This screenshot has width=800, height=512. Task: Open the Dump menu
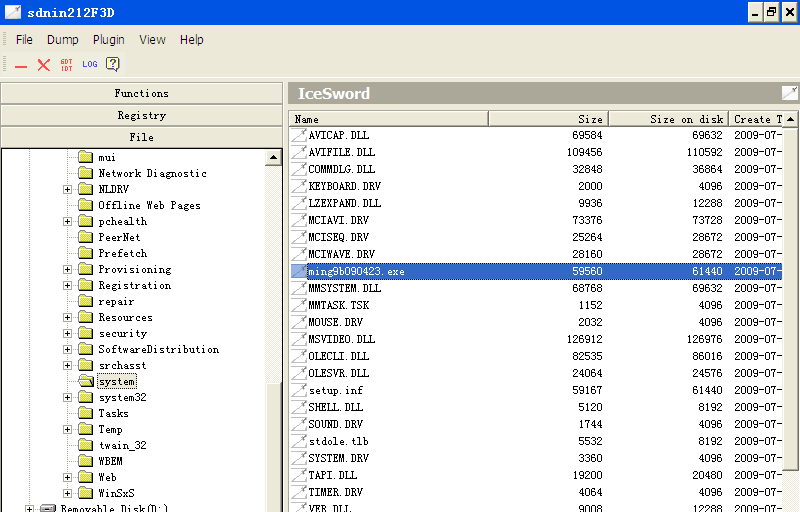tap(63, 40)
